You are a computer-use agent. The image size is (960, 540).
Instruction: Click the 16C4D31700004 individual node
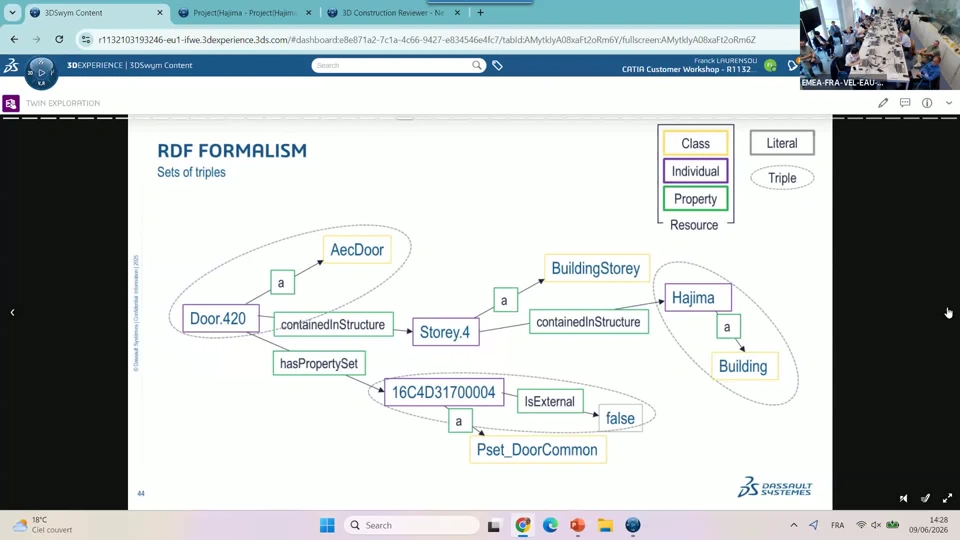[x=444, y=392]
